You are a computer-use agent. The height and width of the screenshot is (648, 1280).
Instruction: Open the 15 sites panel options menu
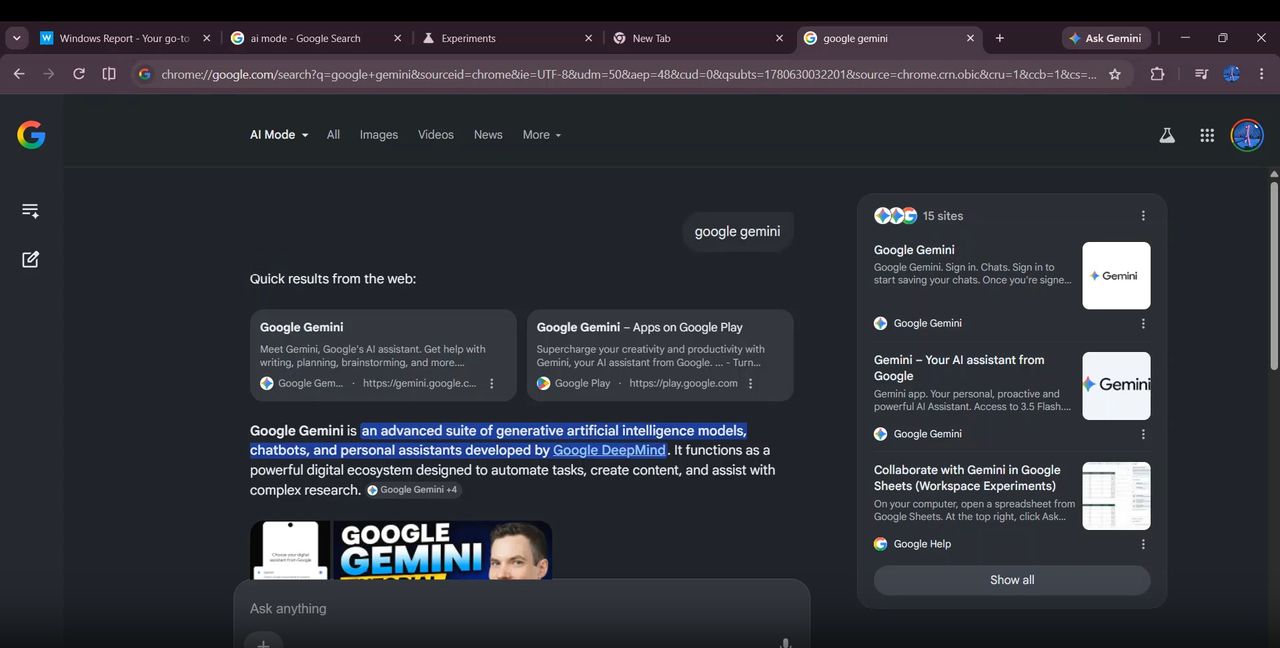click(1143, 216)
